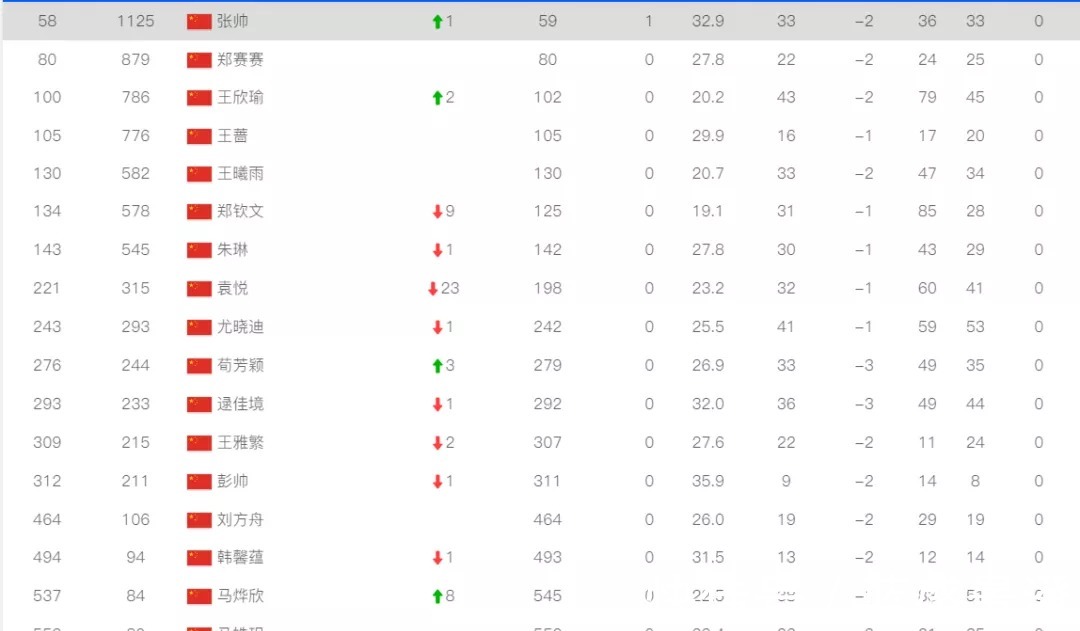Click points value 1125
Screen dimensions: 1080x631
point(136,21)
